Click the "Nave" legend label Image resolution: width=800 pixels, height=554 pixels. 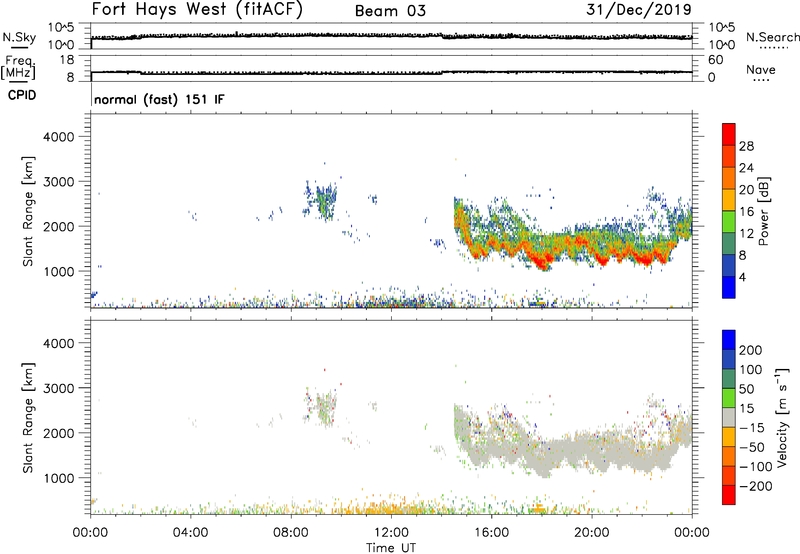tap(760, 70)
